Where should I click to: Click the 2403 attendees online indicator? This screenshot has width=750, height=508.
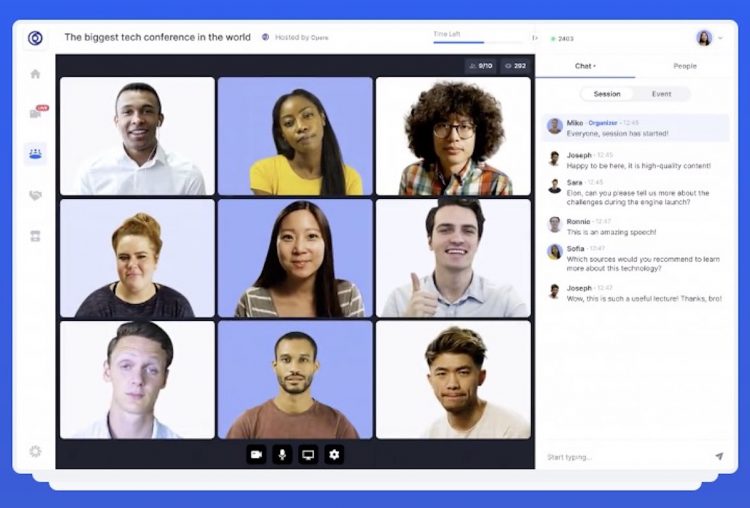coord(562,39)
